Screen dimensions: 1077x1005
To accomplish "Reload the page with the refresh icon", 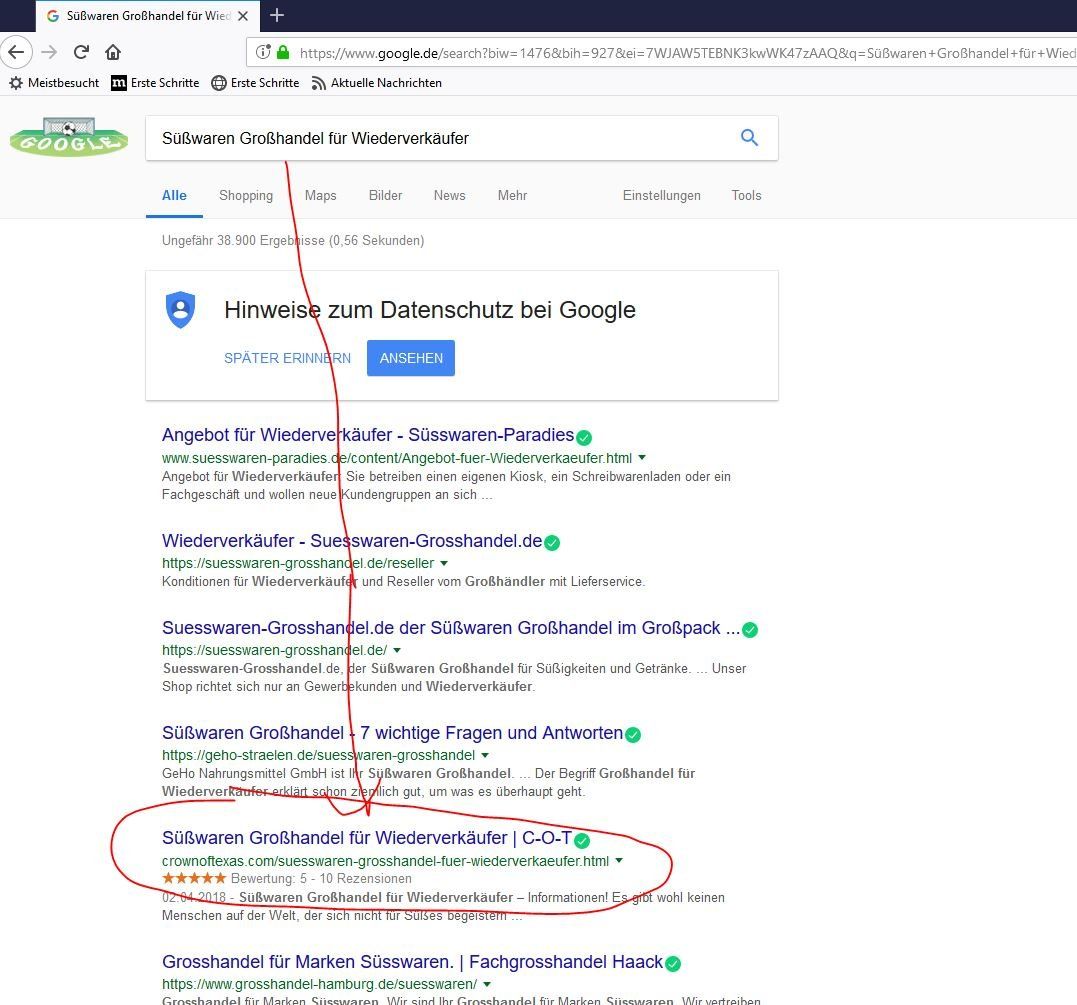I will click(81, 52).
